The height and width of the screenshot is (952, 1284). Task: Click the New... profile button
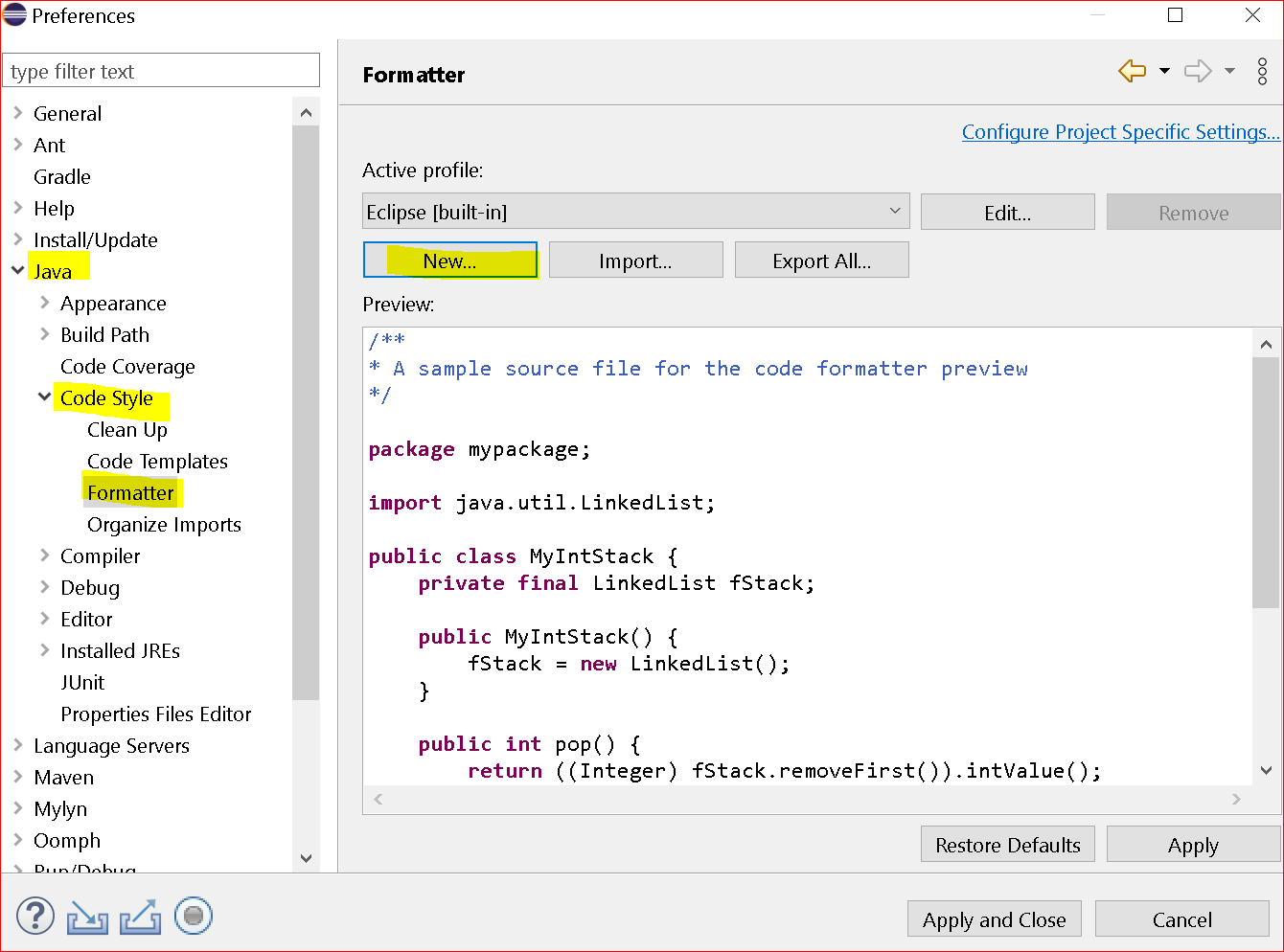[450, 261]
